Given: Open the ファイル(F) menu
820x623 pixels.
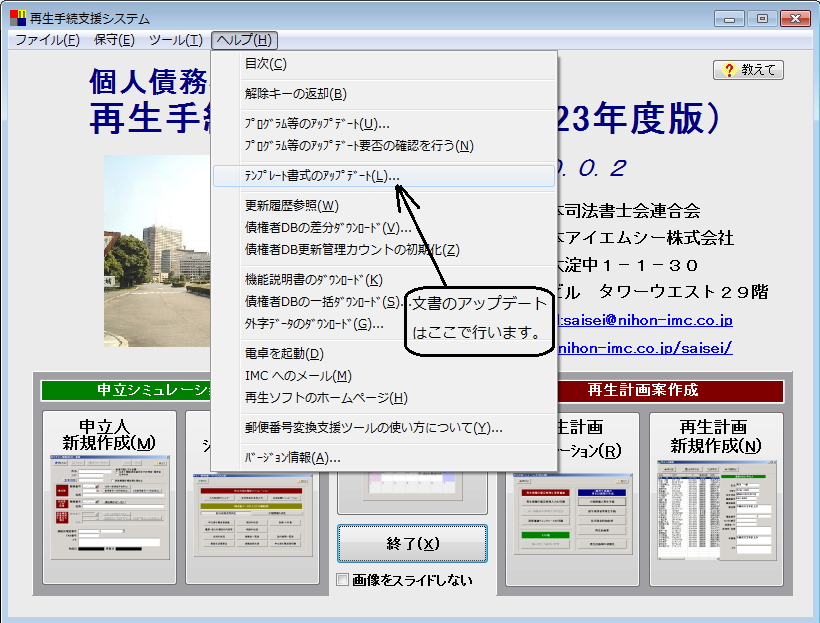Looking at the screenshot, I should click(x=47, y=40).
